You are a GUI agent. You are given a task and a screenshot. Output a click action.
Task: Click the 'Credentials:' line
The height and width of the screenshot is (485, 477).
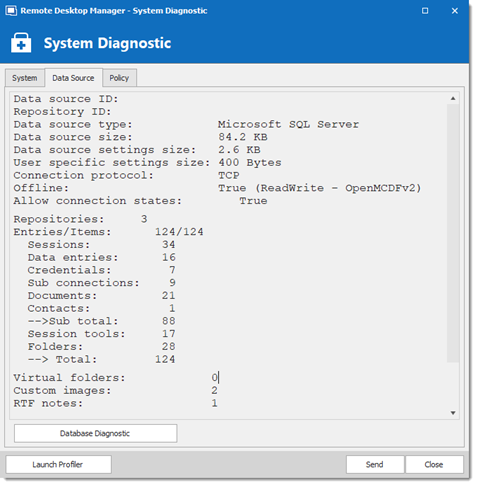point(101,270)
